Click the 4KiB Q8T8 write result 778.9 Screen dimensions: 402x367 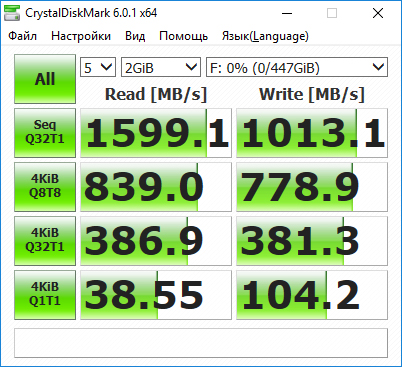pyautogui.click(x=312, y=187)
